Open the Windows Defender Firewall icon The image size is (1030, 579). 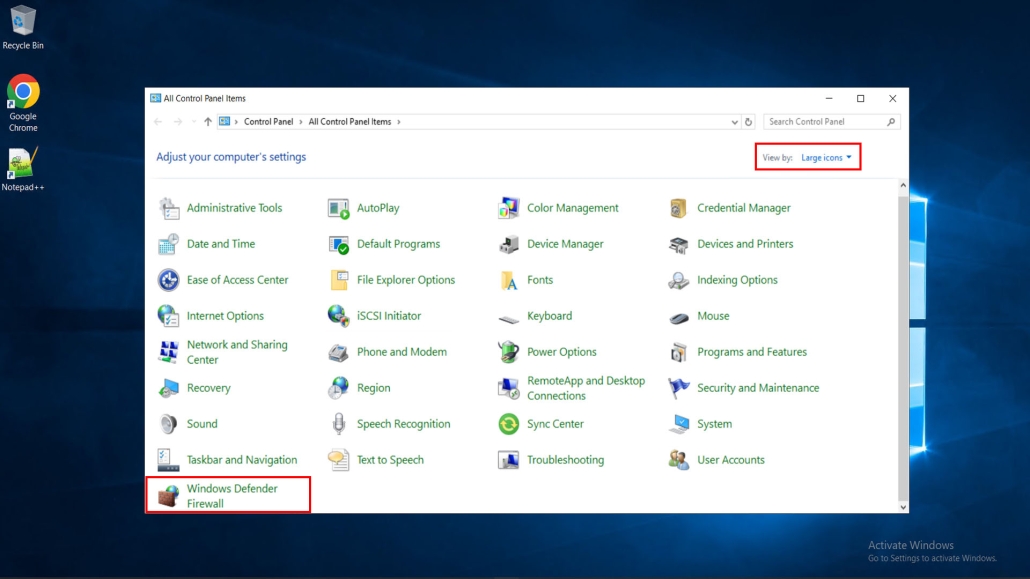pyautogui.click(x=169, y=496)
